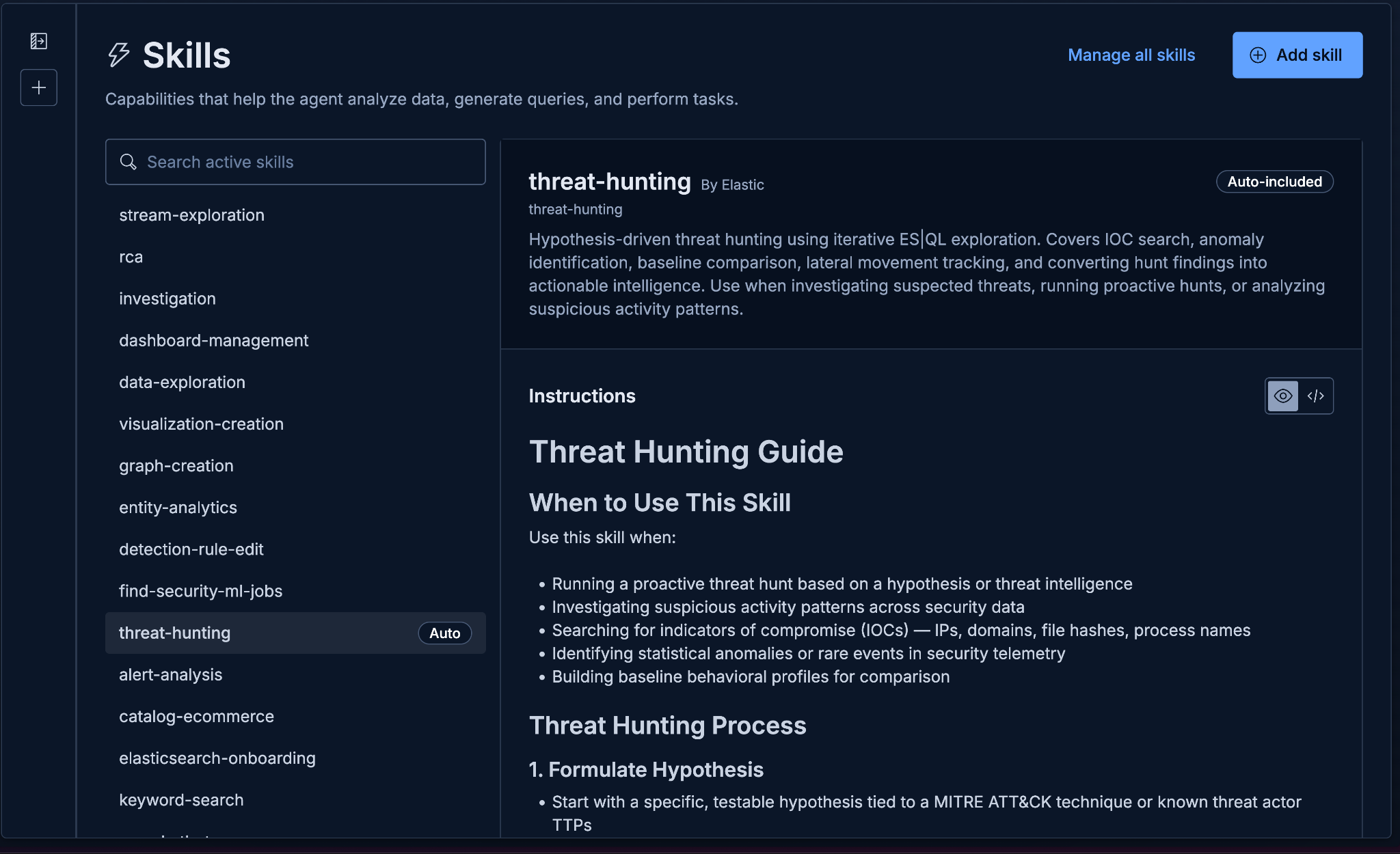The width and height of the screenshot is (1400, 854).
Task: Select the threat-hunting list row
Action: tap(295, 633)
